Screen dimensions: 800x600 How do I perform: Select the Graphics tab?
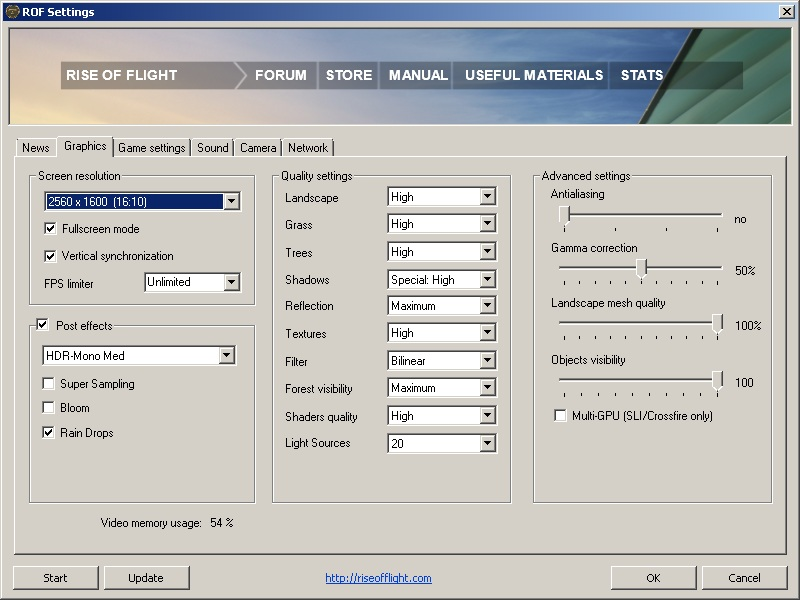85,146
